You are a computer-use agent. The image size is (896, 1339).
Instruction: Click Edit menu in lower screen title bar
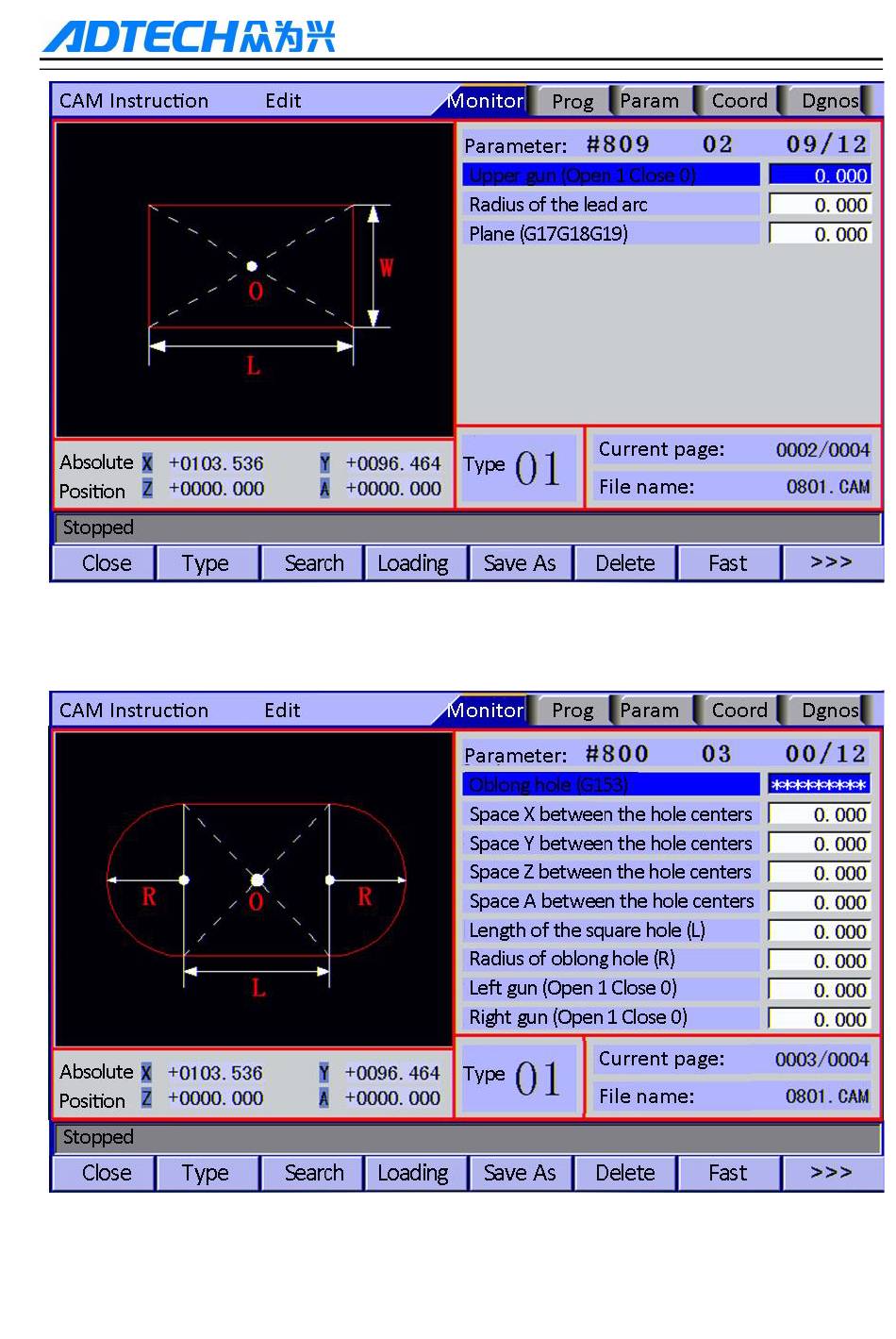[x=282, y=711]
